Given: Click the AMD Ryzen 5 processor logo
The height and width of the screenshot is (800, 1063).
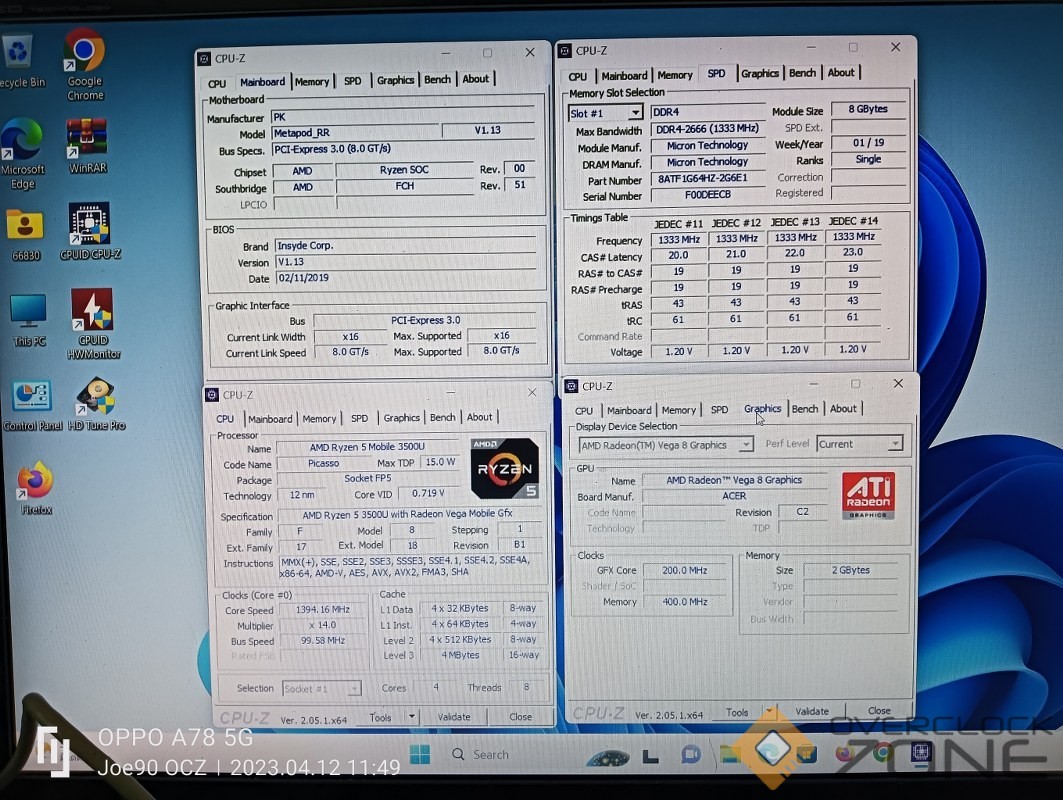Looking at the screenshot, I should click(x=505, y=468).
